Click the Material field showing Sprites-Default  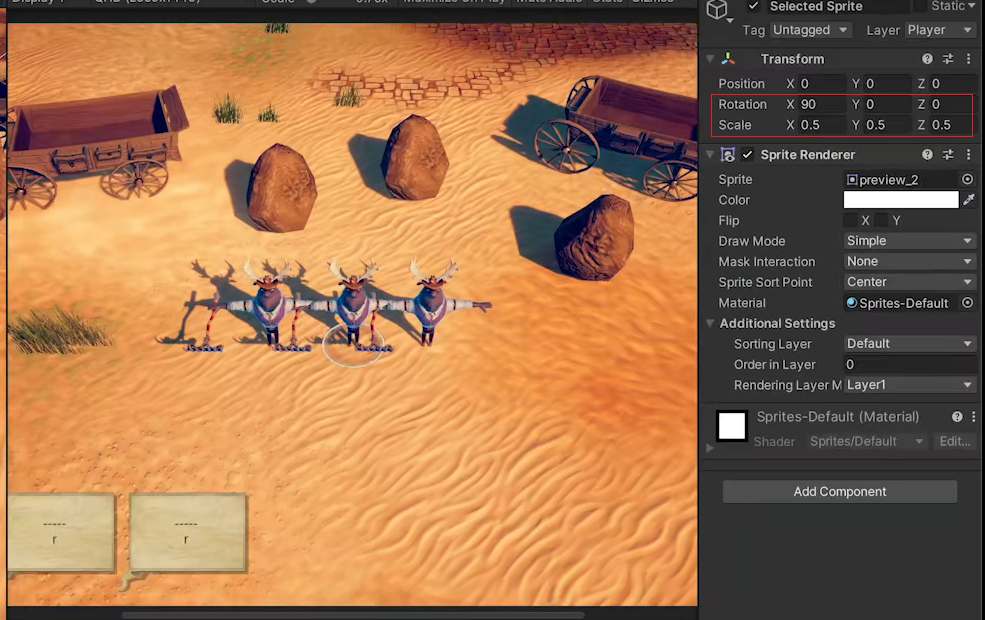[901, 303]
